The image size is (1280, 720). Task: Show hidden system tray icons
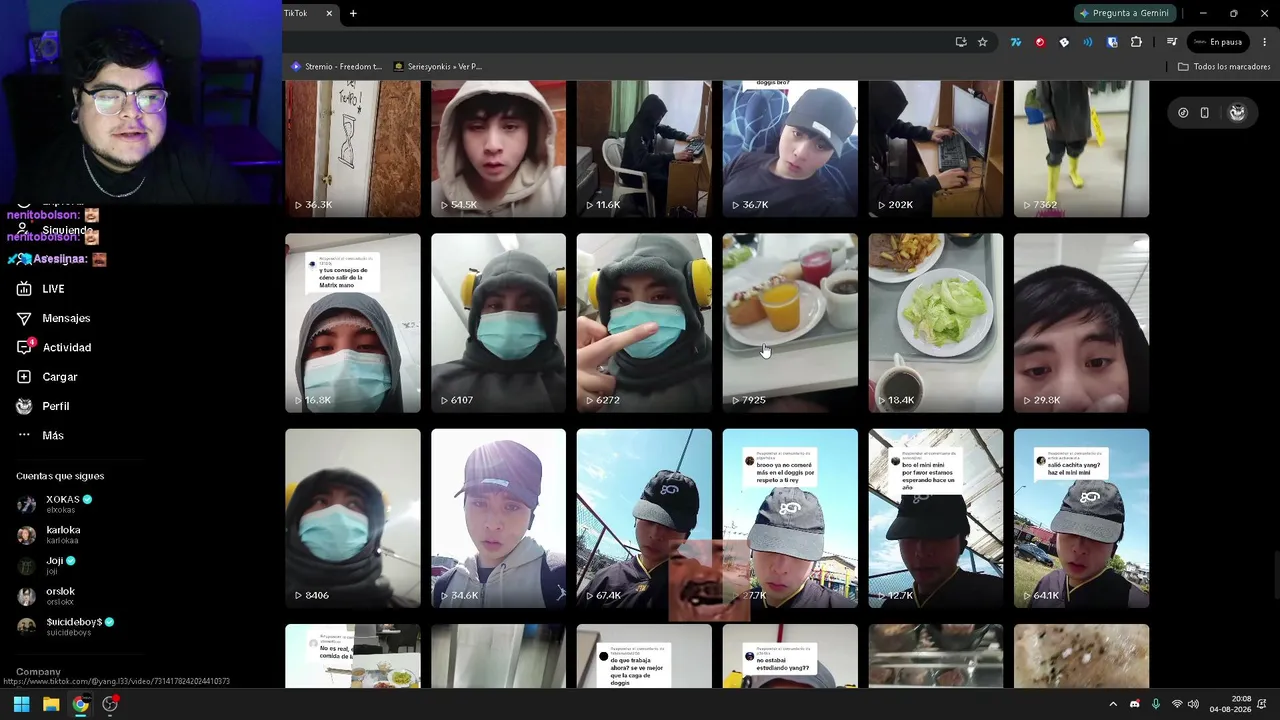(x=1113, y=704)
